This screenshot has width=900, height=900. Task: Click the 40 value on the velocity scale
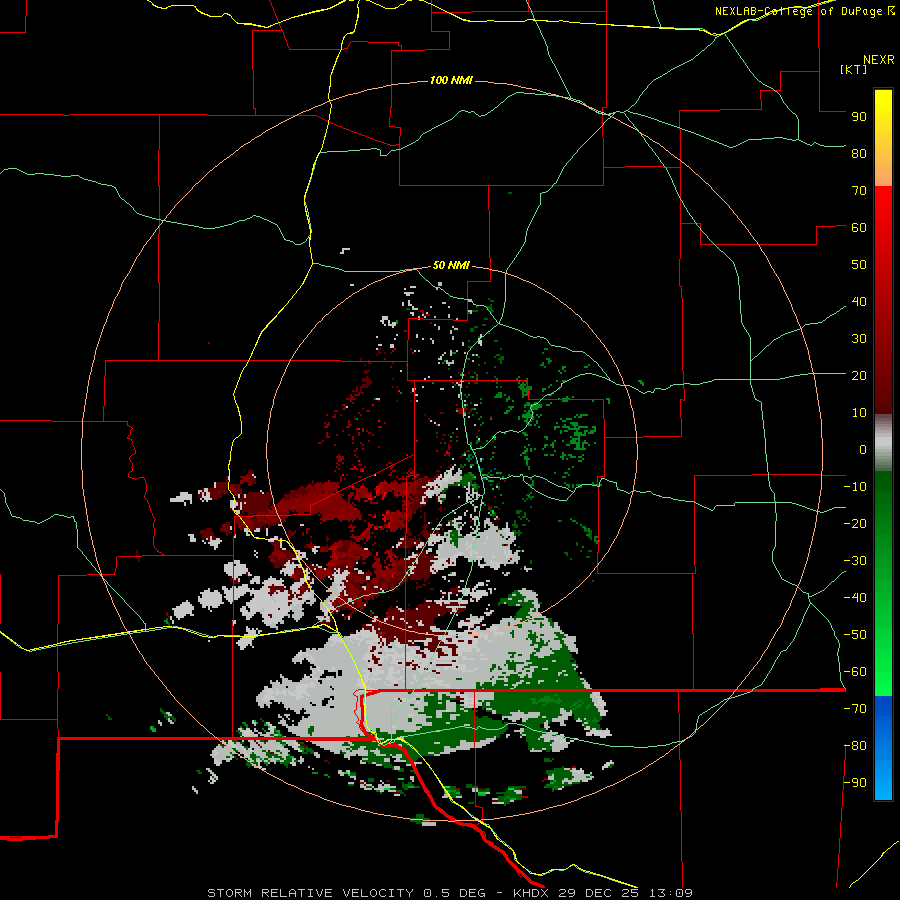click(859, 301)
